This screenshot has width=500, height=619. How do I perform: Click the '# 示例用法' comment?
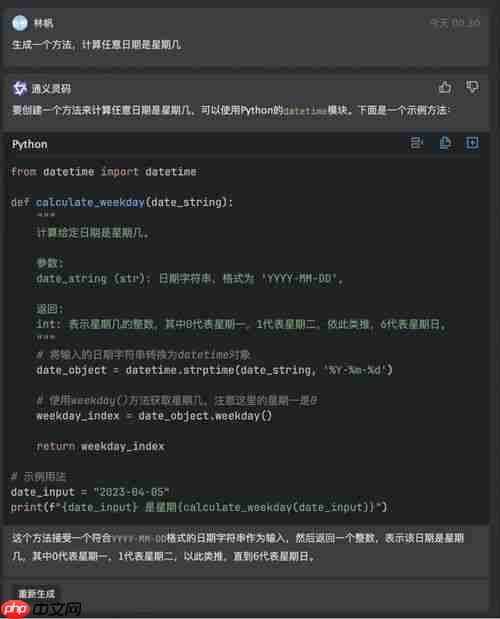pyautogui.click(x=38, y=477)
